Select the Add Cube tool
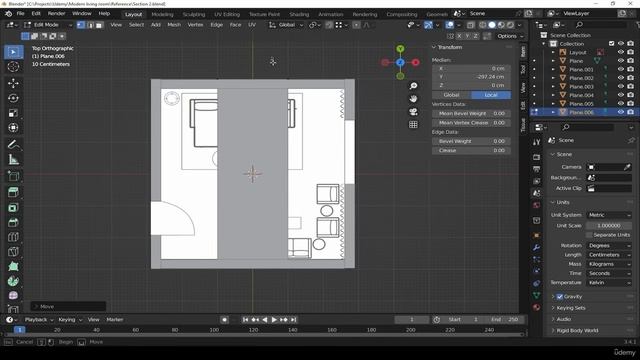The height and width of the screenshot is (360, 640). tap(13, 176)
